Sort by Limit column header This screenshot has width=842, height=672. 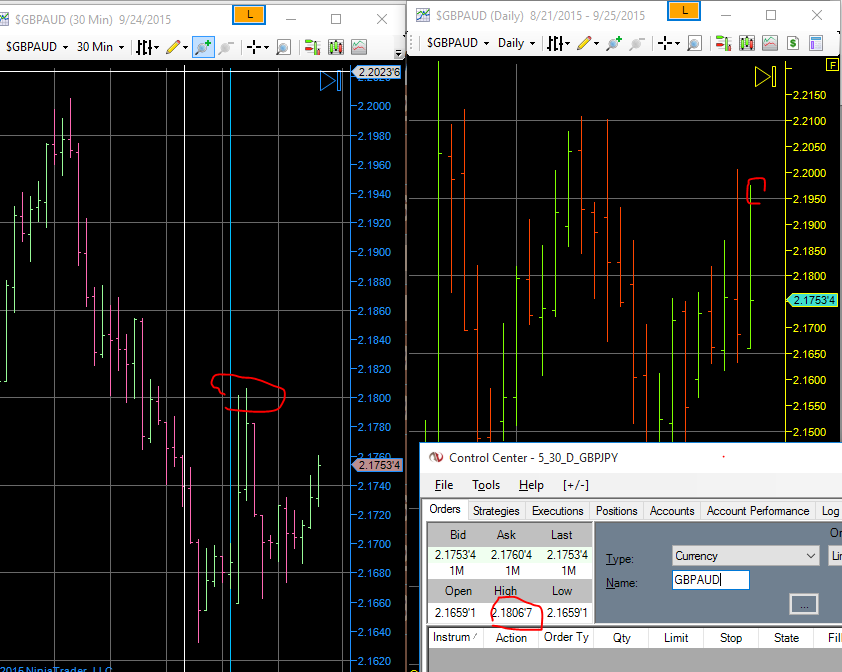676,638
